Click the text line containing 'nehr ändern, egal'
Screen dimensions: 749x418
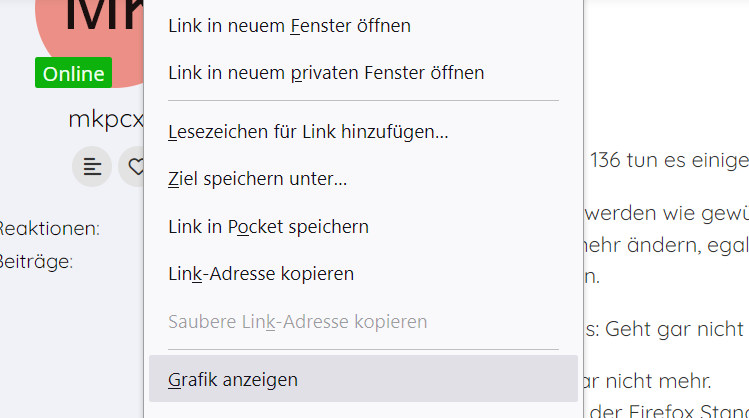664,245
